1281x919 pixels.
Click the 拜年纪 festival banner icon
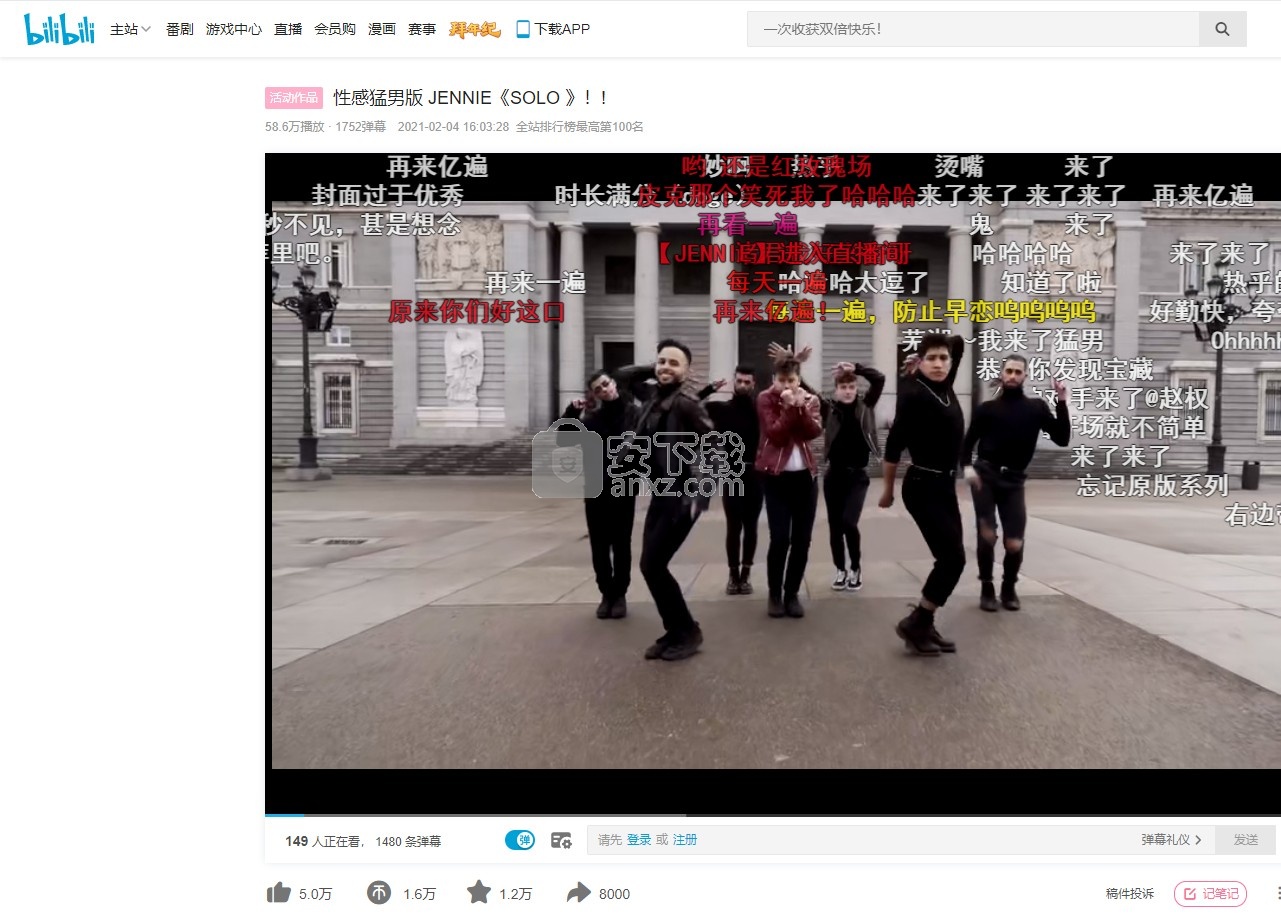(x=475, y=29)
